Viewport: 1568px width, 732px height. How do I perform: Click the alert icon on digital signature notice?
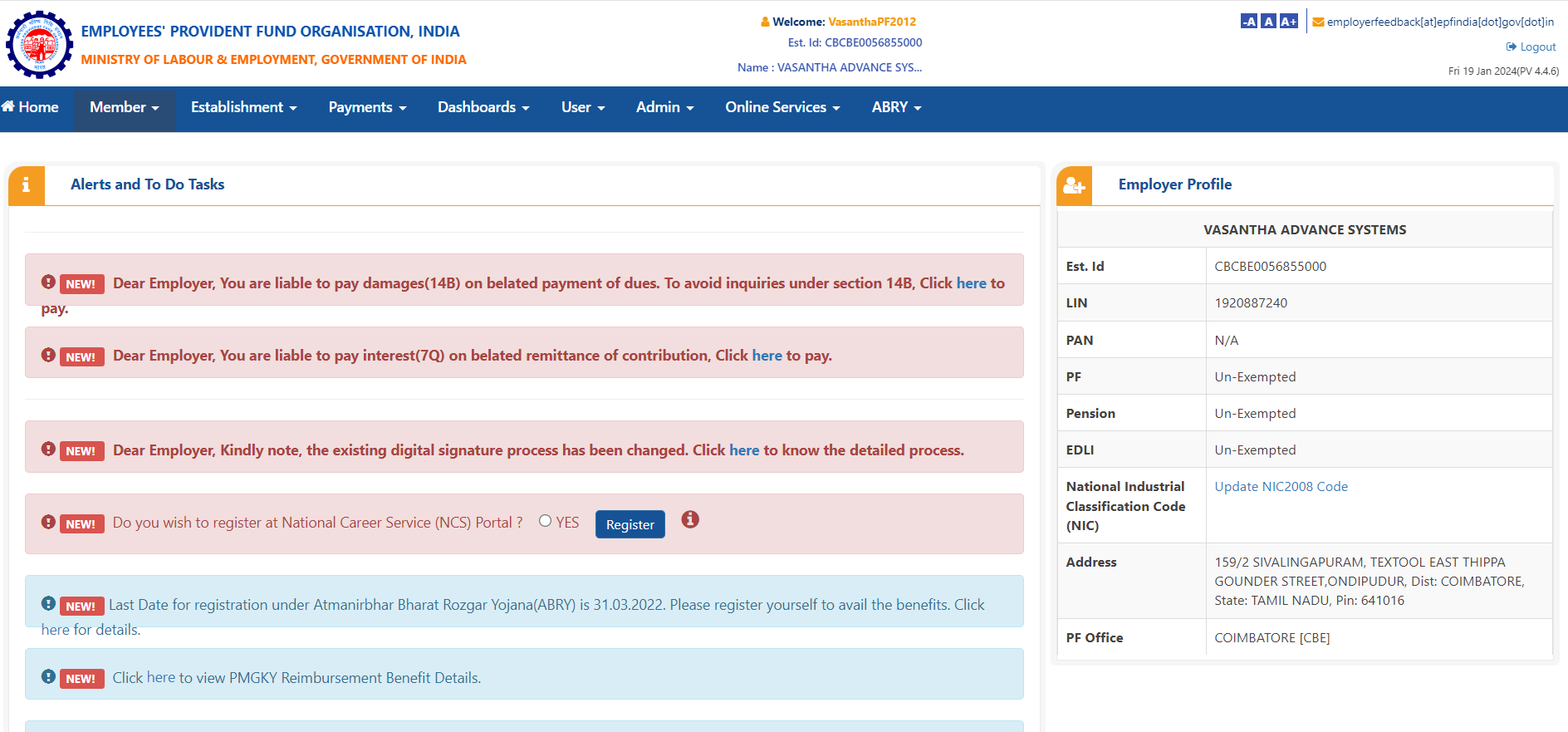[x=48, y=449]
